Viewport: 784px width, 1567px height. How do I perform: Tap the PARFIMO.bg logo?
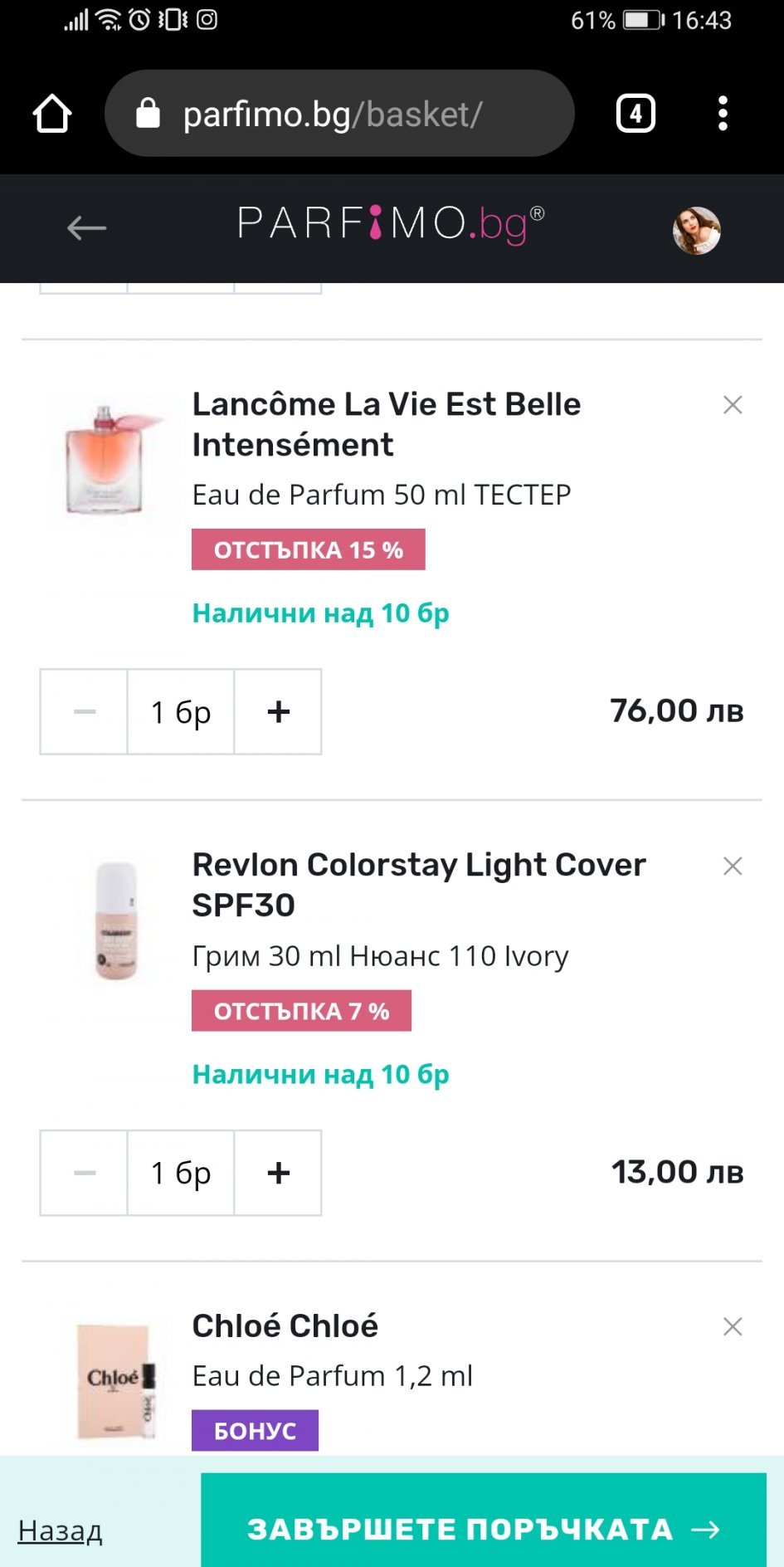click(390, 224)
